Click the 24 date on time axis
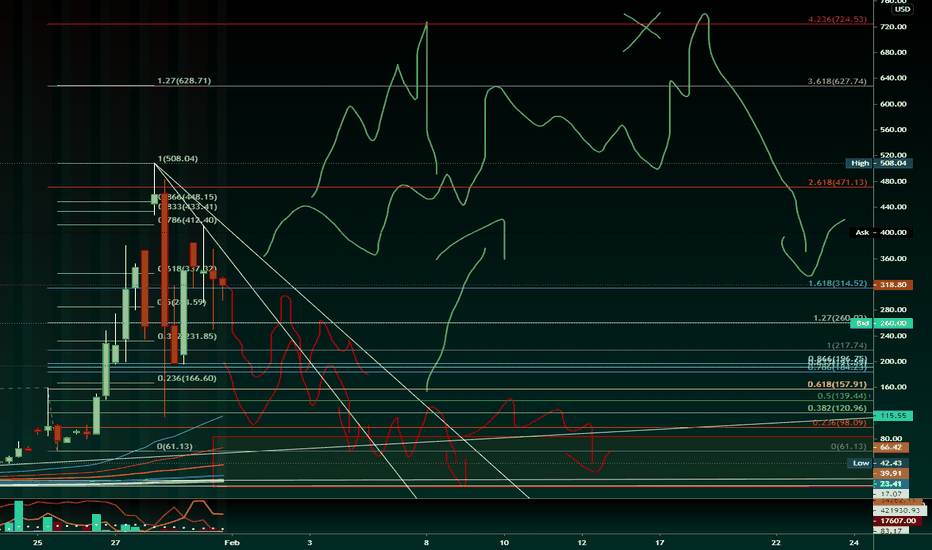This screenshot has width=932, height=550. 854,542
